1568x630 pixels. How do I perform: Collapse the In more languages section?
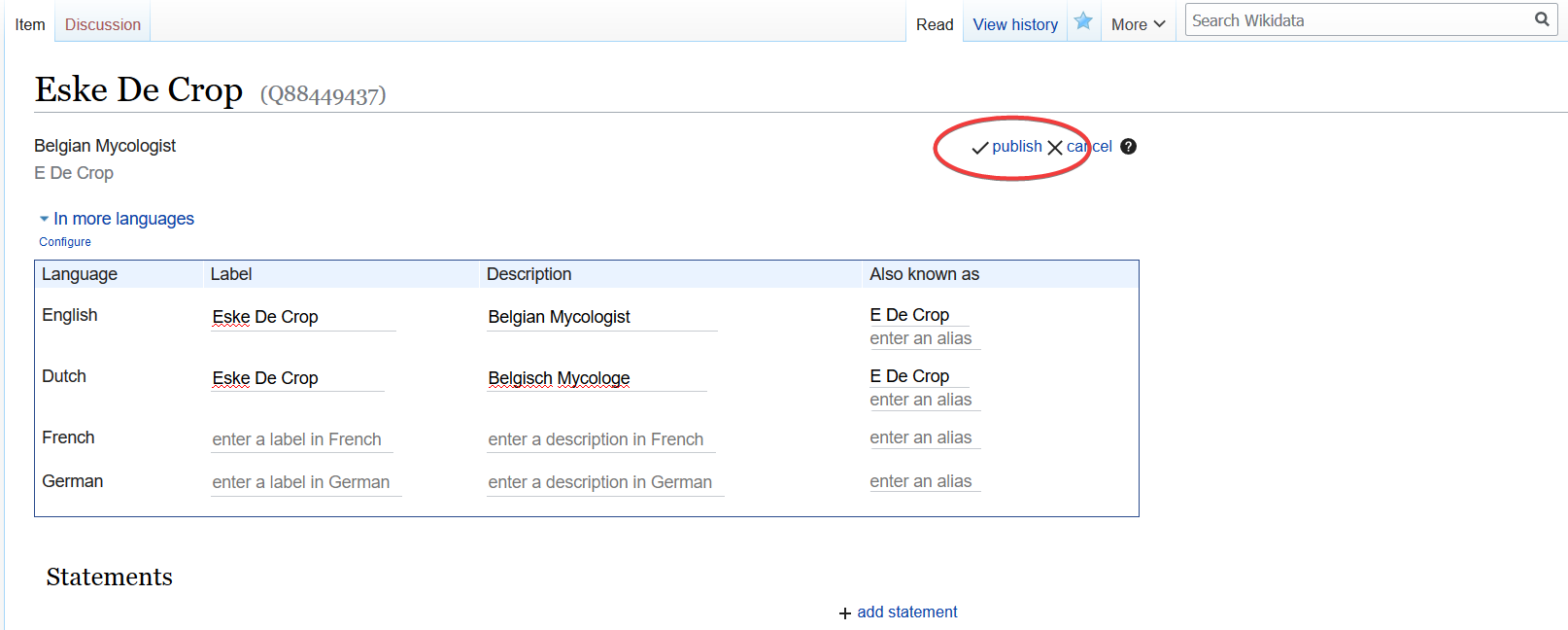tap(117, 219)
